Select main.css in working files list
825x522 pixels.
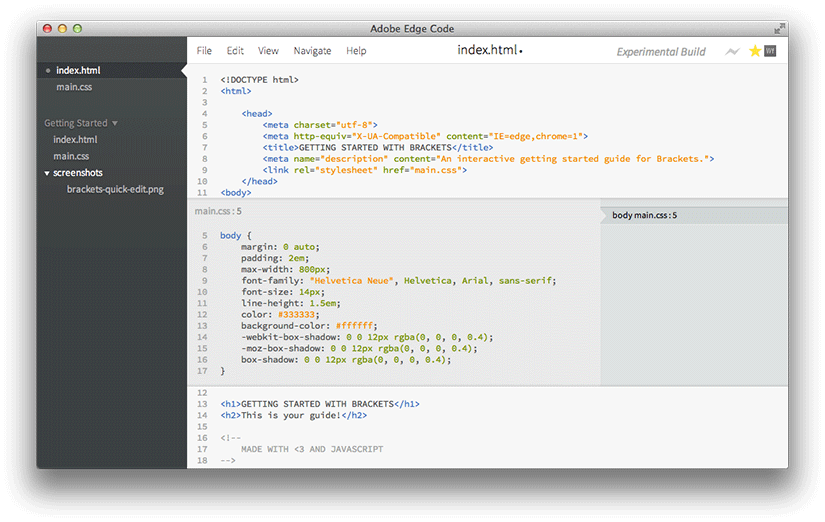(74, 88)
